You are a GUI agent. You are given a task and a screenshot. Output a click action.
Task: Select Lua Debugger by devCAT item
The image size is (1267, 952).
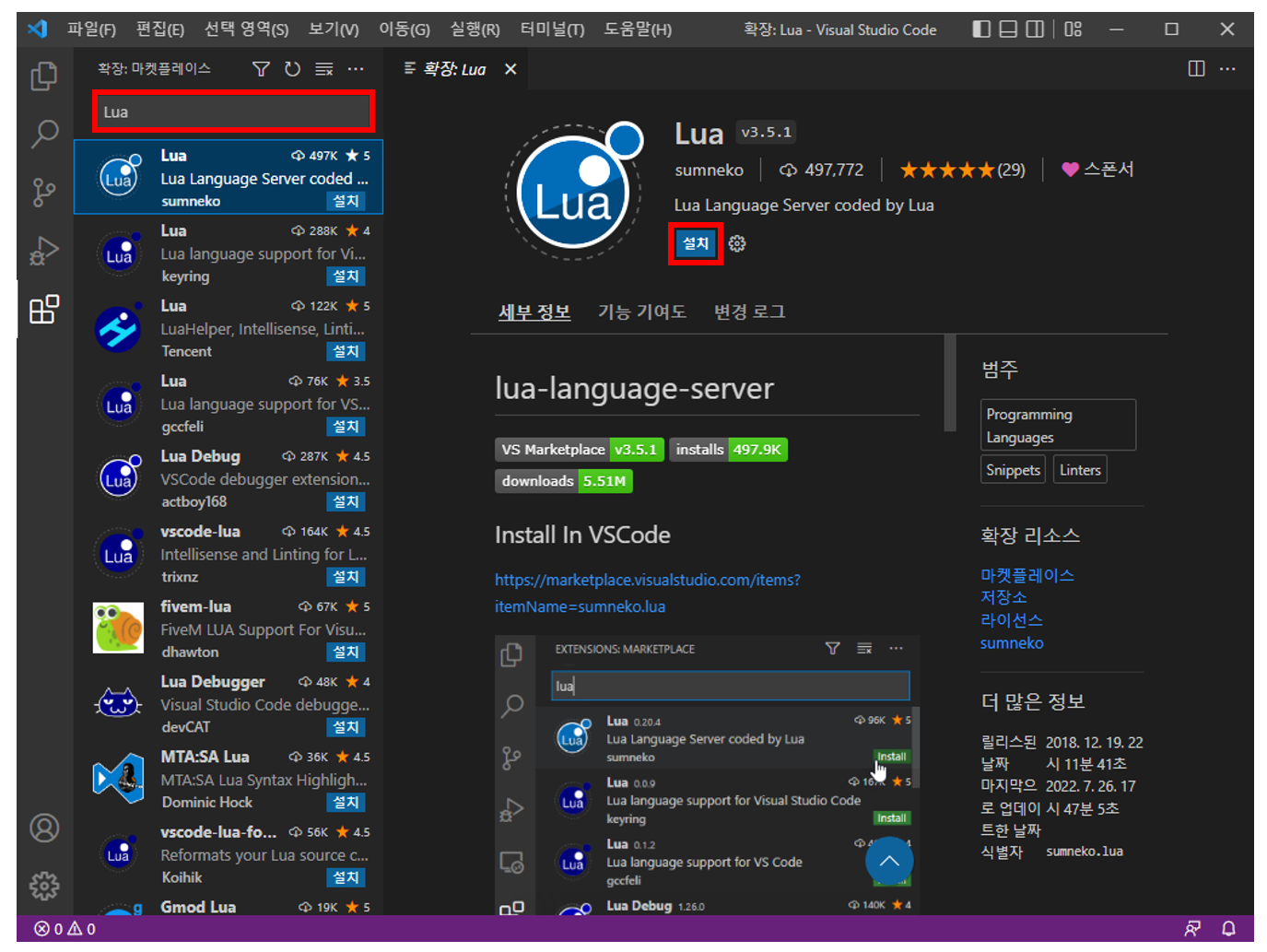point(229,704)
